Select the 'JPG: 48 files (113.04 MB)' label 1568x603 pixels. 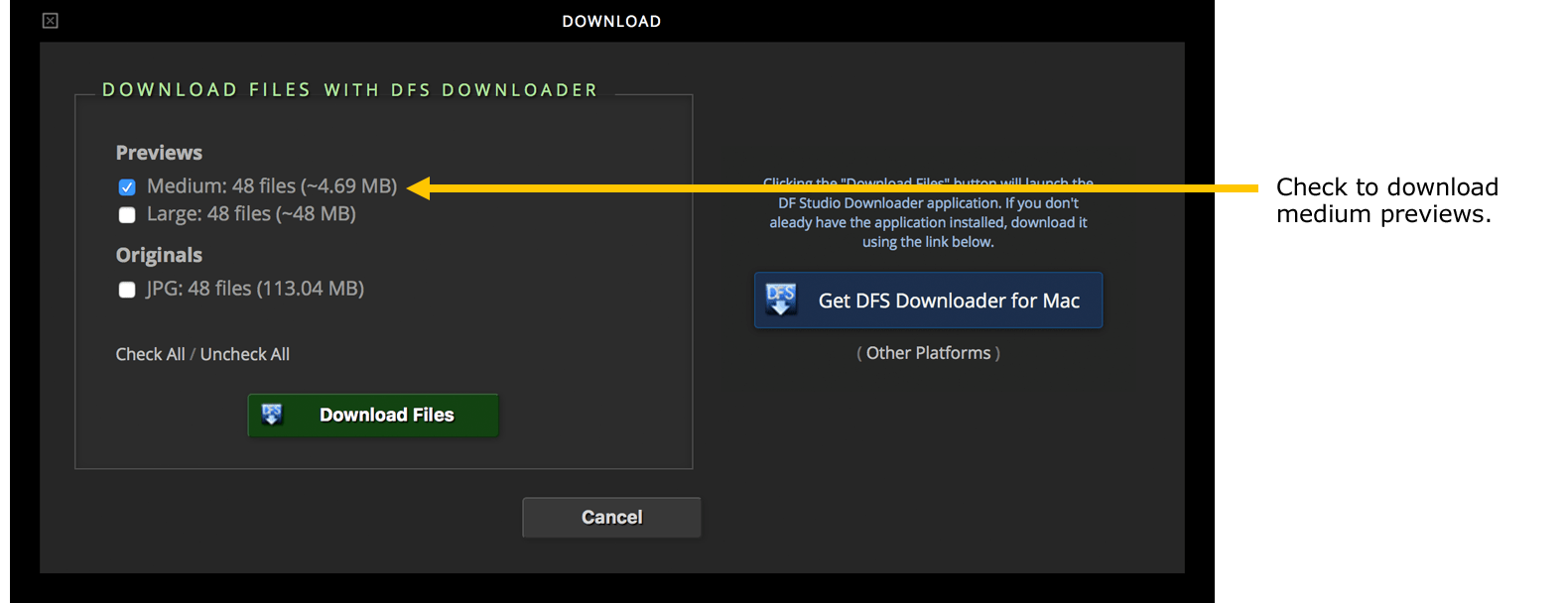pos(255,289)
